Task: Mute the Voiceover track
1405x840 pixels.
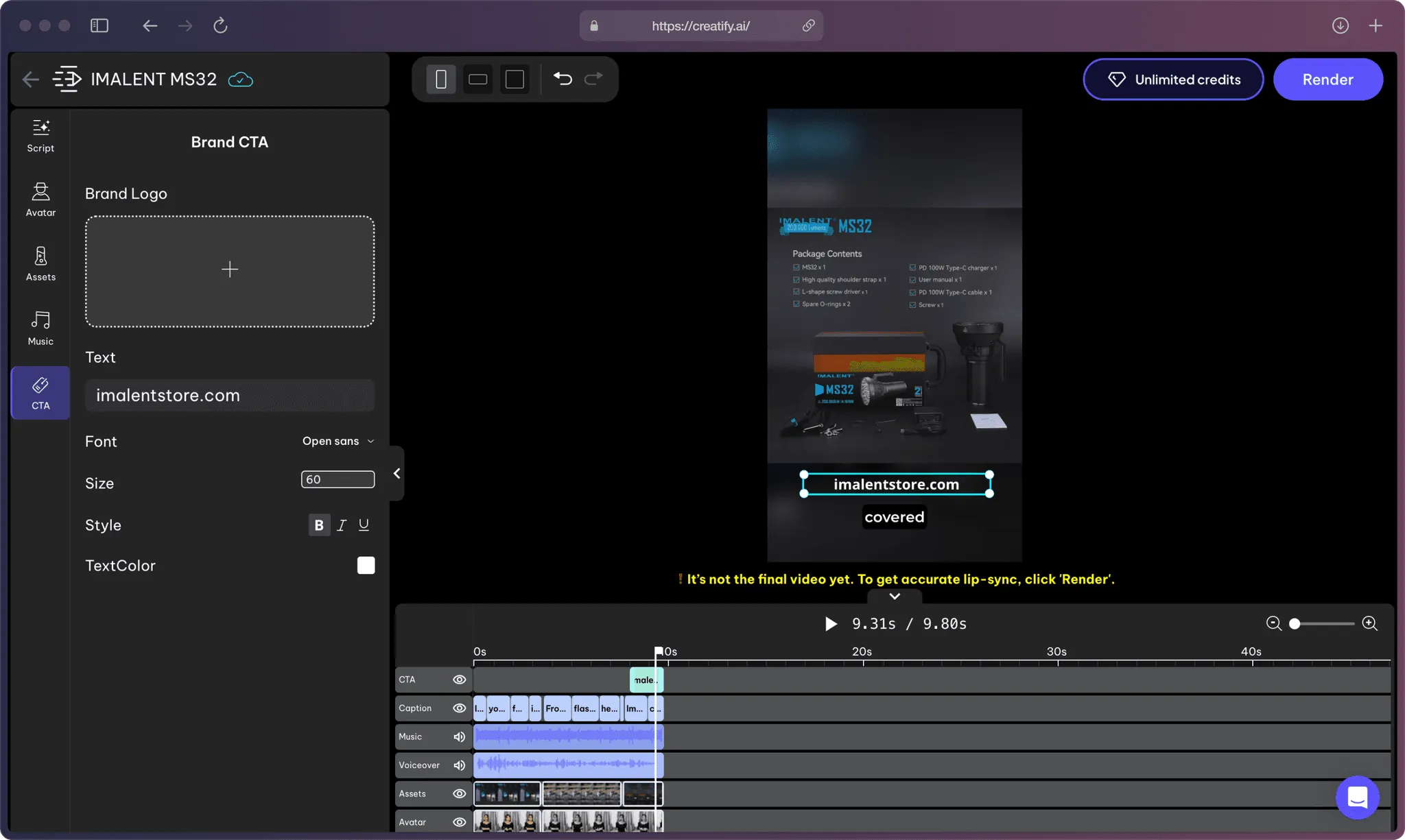Action: point(460,765)
